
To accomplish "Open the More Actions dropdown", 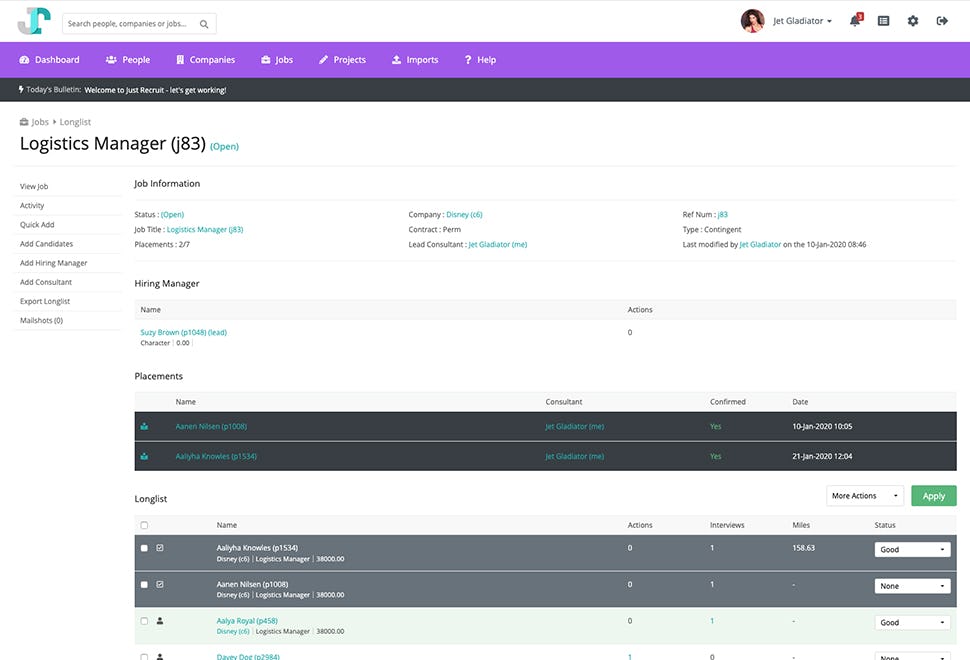I will point(864,495).
